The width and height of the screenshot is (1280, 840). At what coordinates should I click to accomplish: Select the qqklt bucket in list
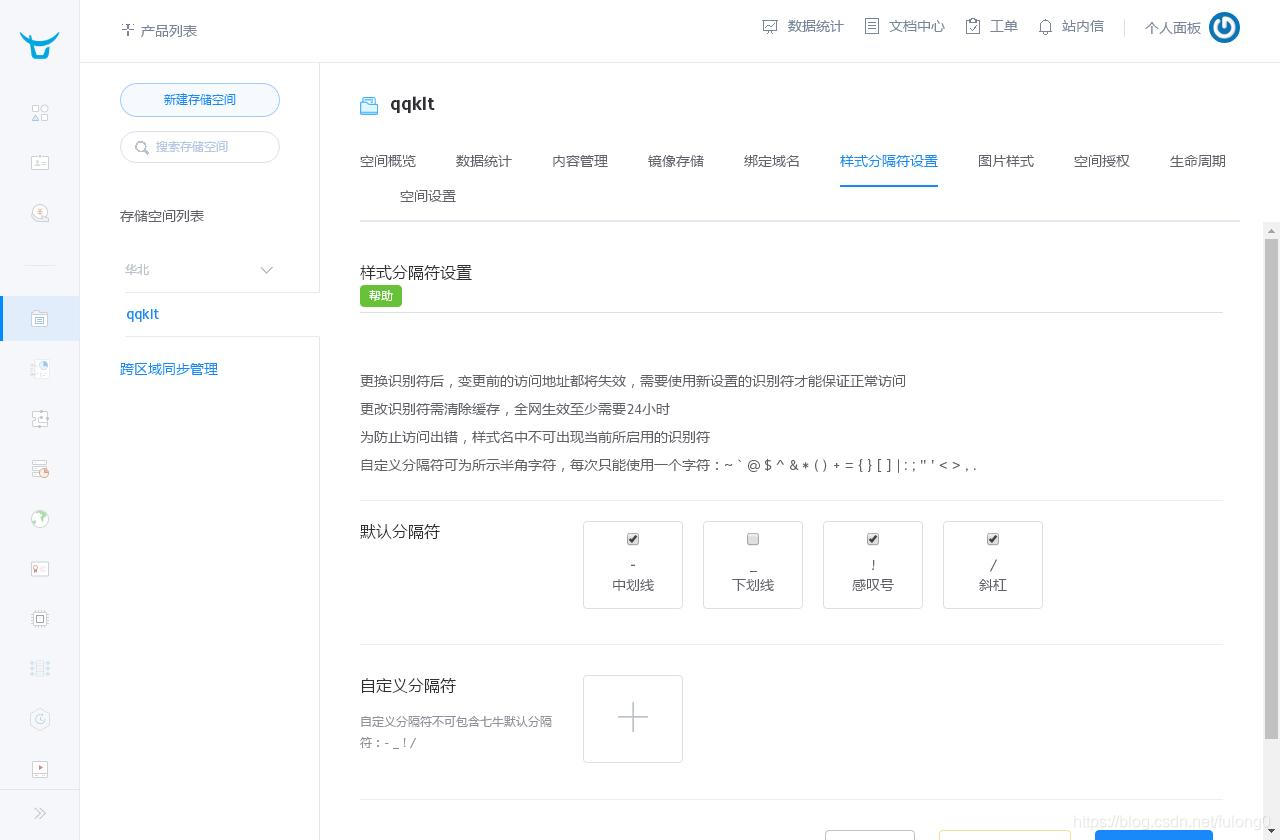(143, 314)
